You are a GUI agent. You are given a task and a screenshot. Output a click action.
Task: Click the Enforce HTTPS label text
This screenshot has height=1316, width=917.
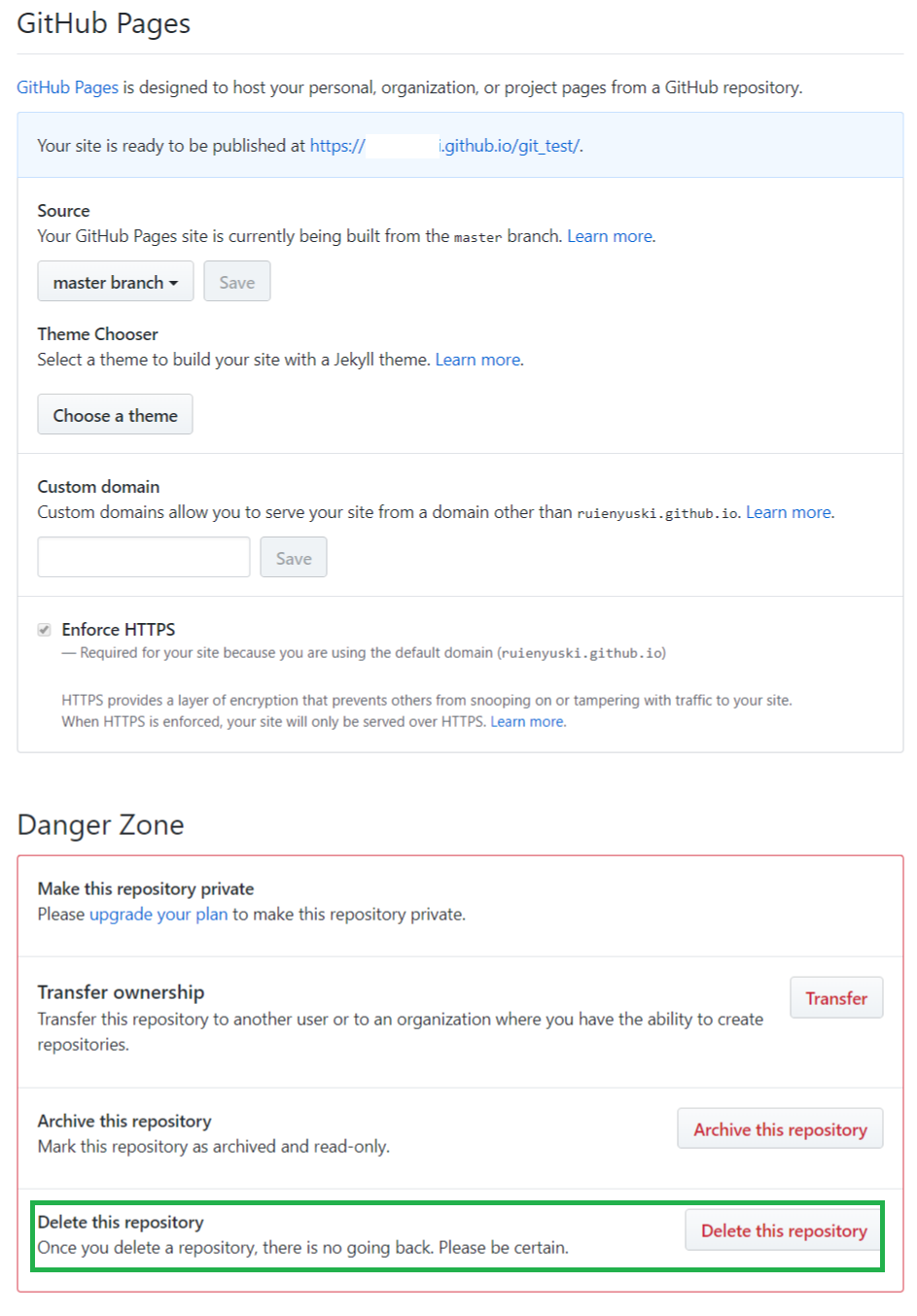point(119,630)
